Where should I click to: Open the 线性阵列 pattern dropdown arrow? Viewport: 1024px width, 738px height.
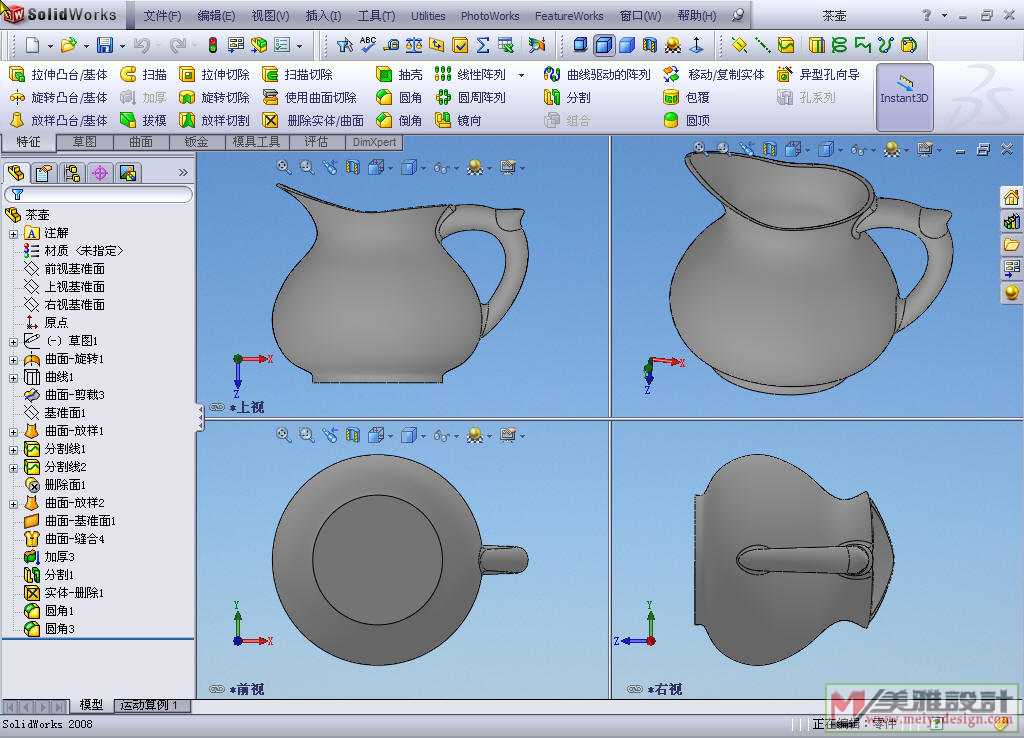tap(521, 75)
